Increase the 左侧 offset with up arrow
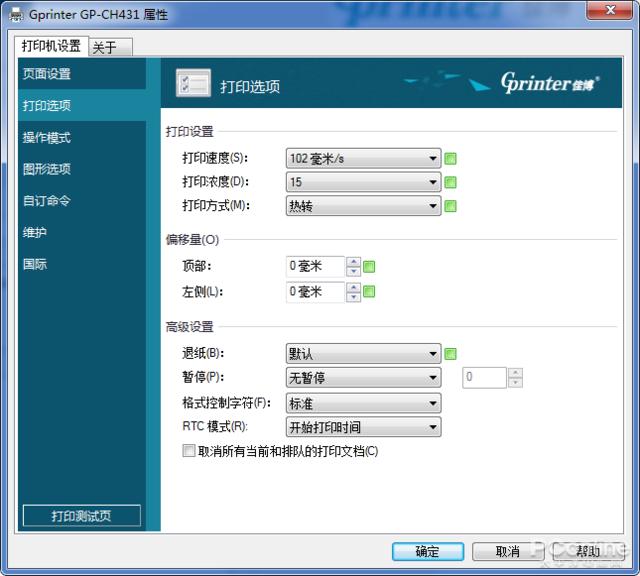 click(353, 287)
